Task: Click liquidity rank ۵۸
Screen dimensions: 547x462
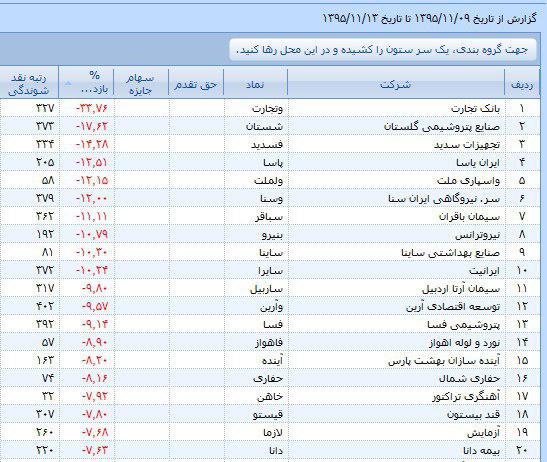Action: (x=48, y=181)
